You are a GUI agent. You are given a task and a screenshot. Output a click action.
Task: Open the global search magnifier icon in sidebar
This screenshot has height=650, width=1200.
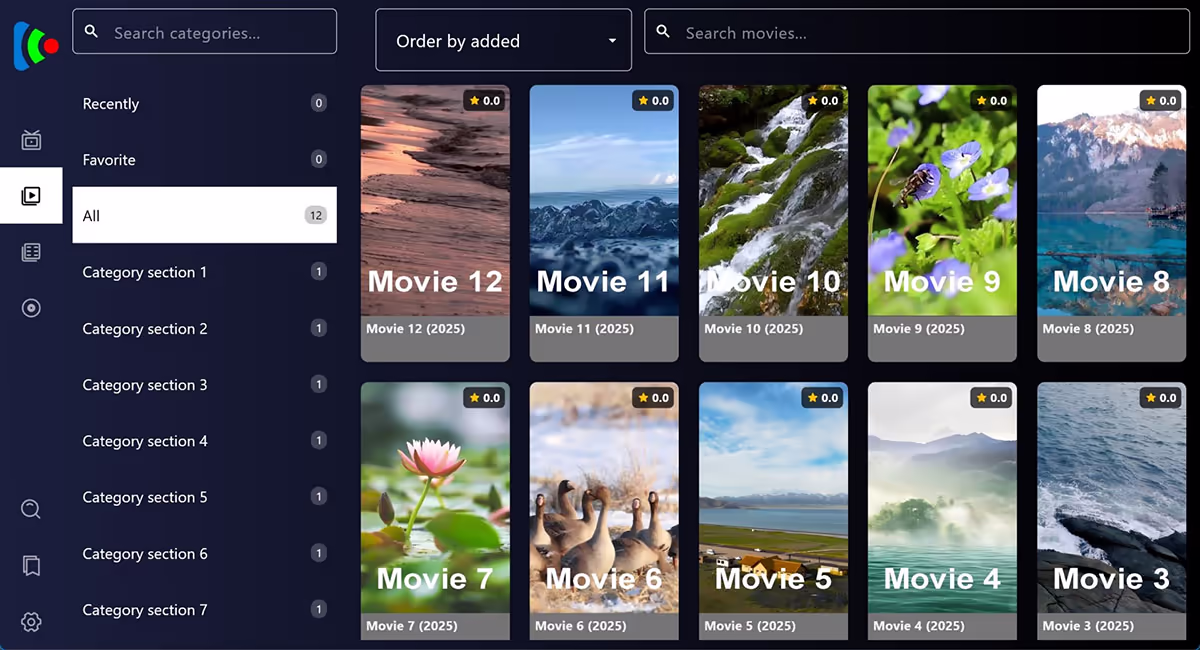coord(31,510)
